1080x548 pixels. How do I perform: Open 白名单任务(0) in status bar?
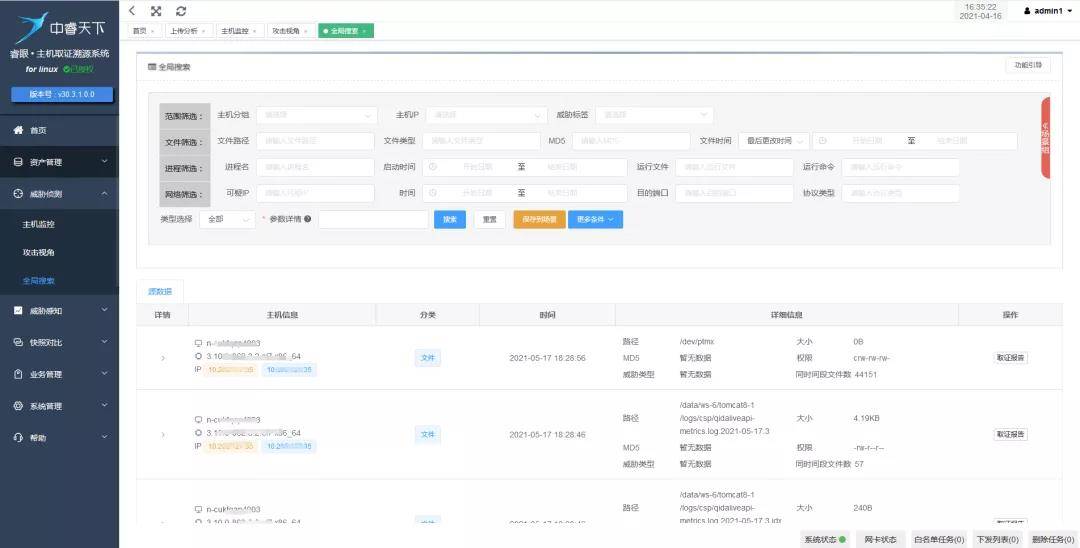coord(939,540)
